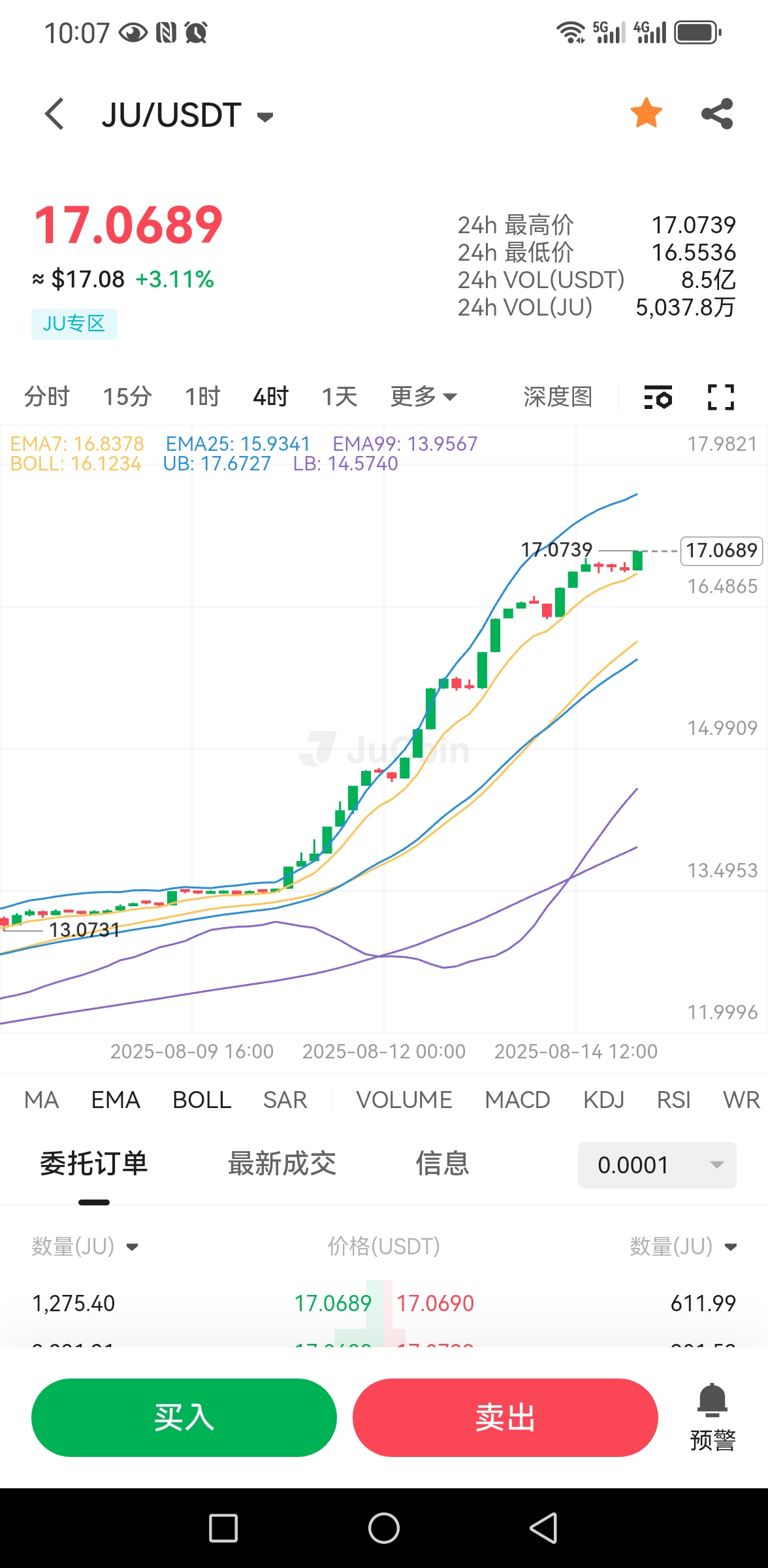768x1568 pixels.
Task: Open the 更多 timeframe dropdown
Action: point(423,397)
